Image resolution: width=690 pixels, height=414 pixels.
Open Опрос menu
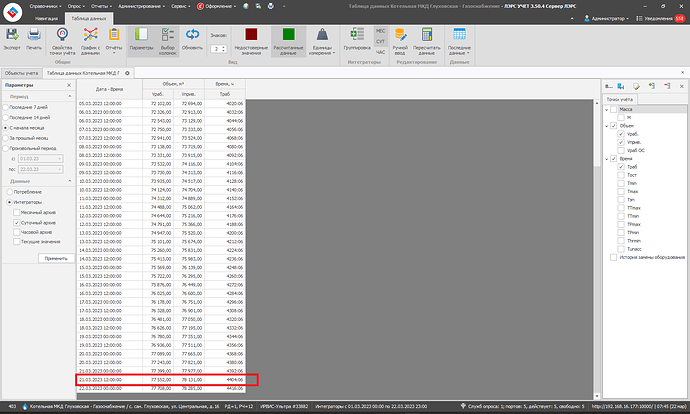coord(76,6)
